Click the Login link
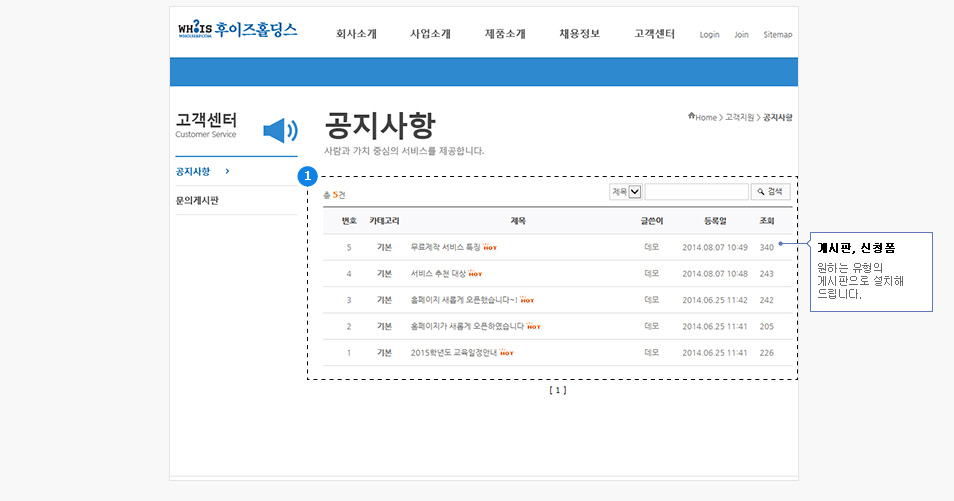 click(x=709, y=35)
